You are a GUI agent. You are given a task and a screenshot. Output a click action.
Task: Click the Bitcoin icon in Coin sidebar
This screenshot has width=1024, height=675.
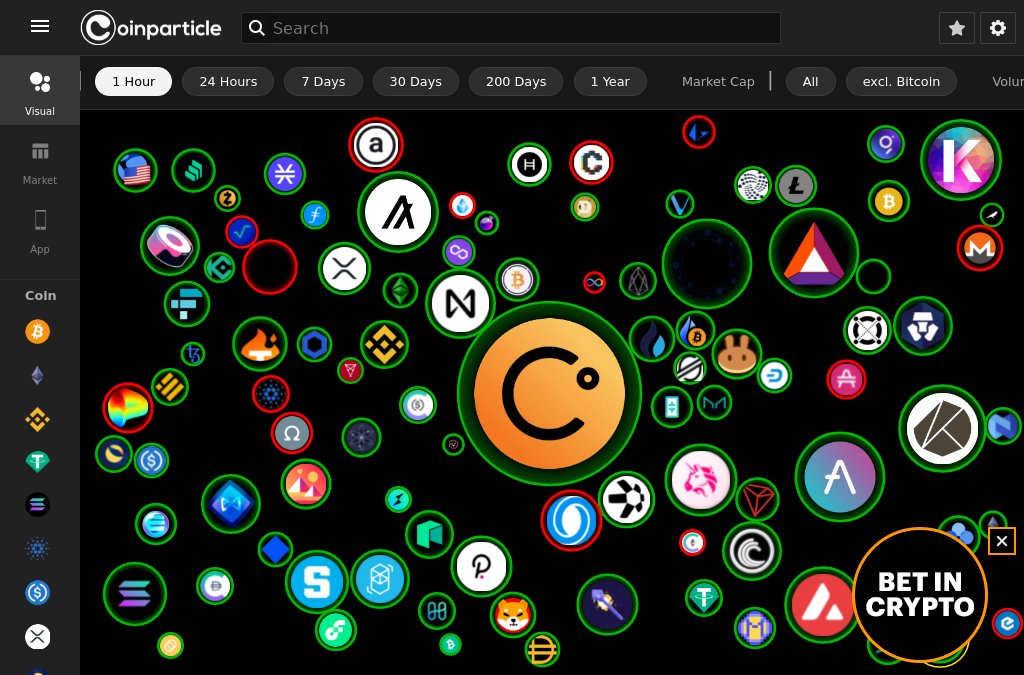click(37, 332)
